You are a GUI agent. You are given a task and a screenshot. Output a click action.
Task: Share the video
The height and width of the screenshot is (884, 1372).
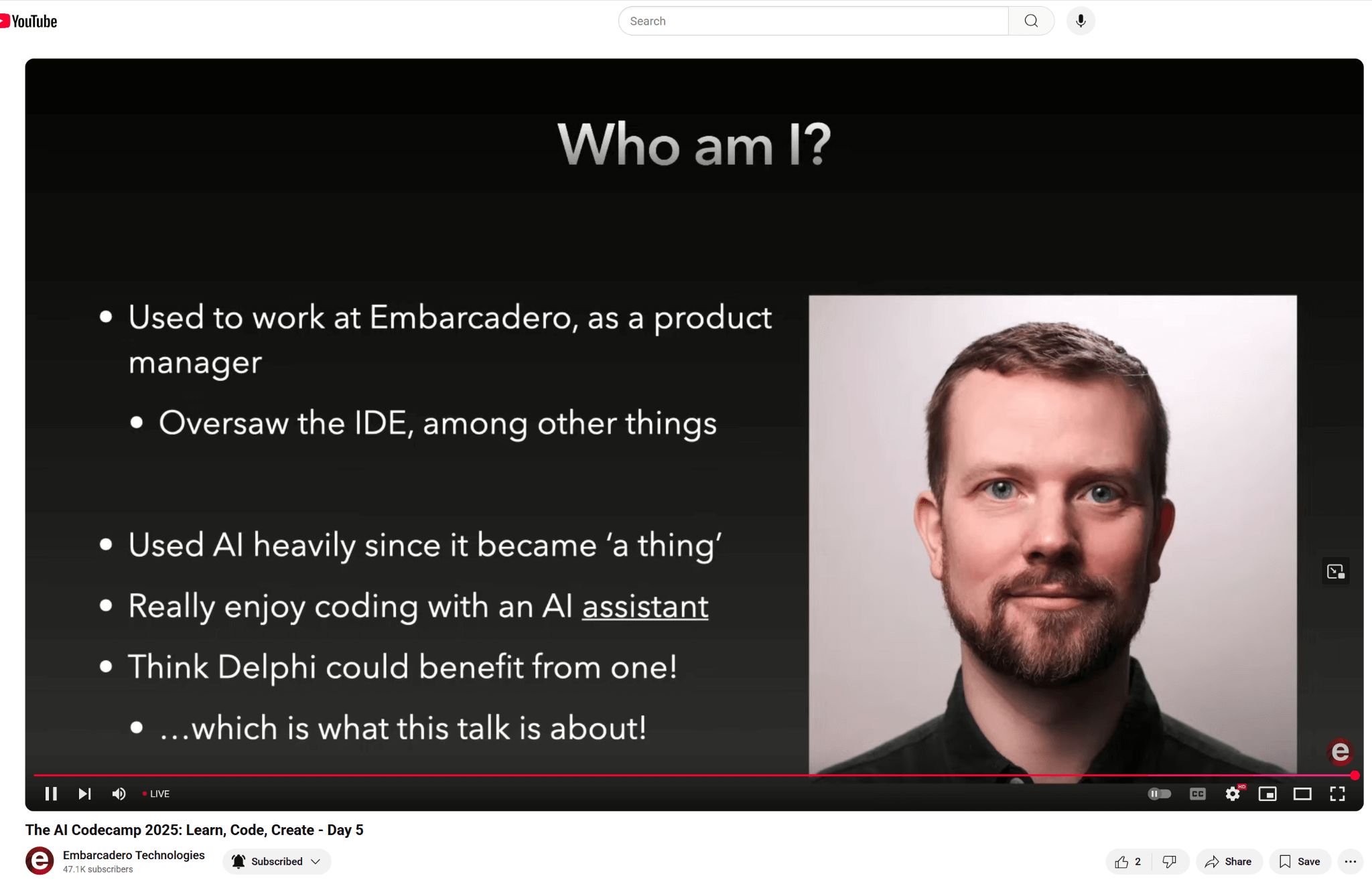pos(1229,862)
